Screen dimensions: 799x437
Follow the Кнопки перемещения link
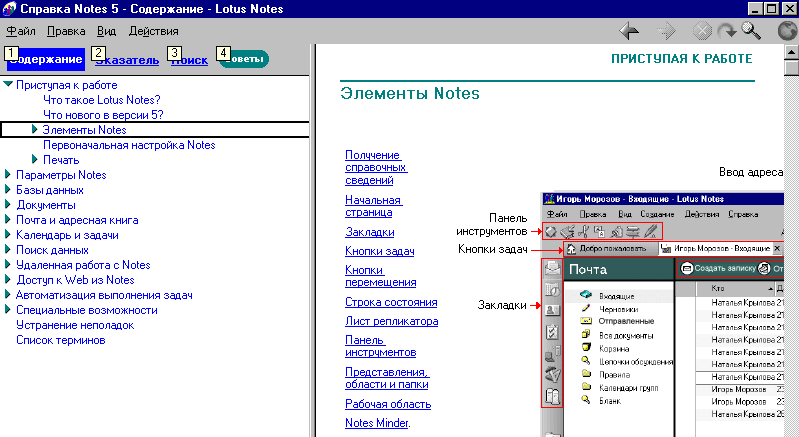[x=381, y=276]
